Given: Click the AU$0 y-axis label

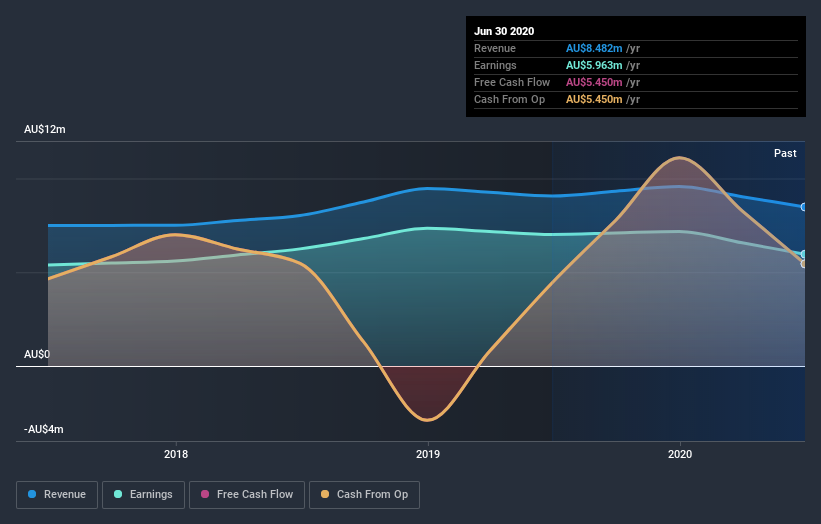Looking at the screenshot, I should pyautogui.click(x=37, y=354).
